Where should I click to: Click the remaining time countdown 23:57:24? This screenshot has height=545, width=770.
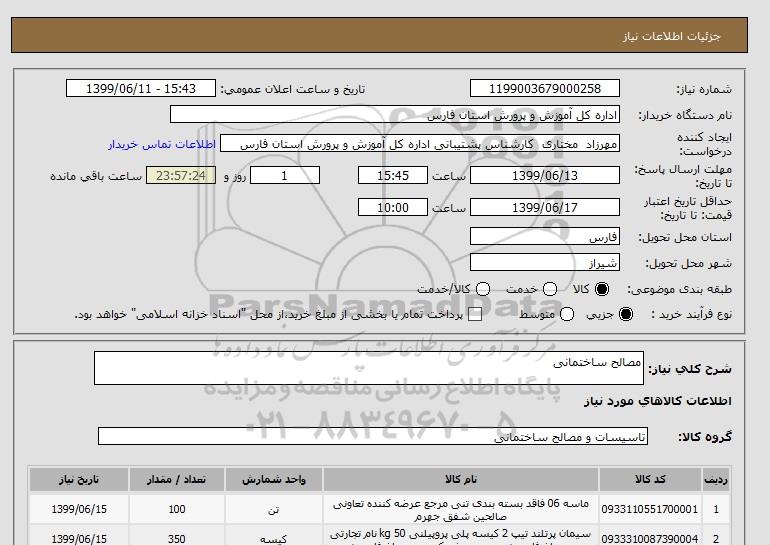point(181,175)
